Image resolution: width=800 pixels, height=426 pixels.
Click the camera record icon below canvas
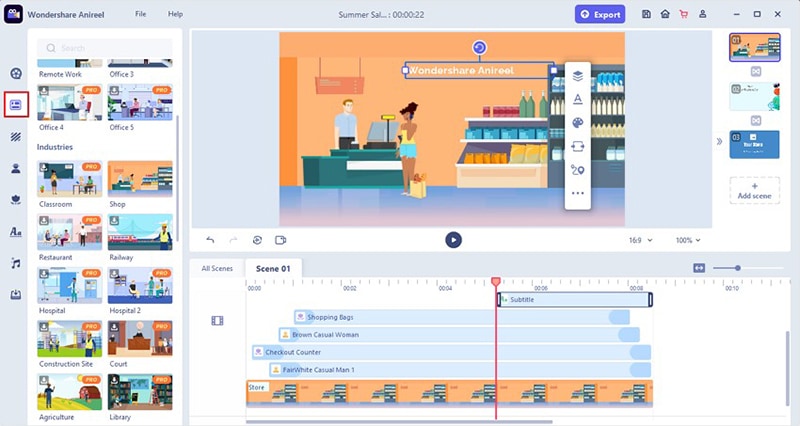pos(281,240)
